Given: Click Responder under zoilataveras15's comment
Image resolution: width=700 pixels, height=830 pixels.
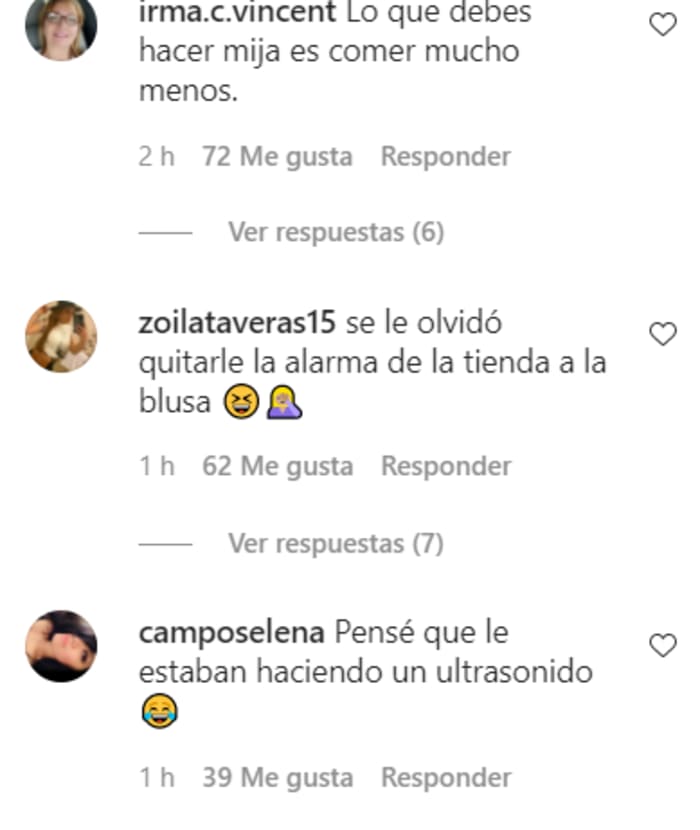Looking at the screenshot, I should click(446, 466).
